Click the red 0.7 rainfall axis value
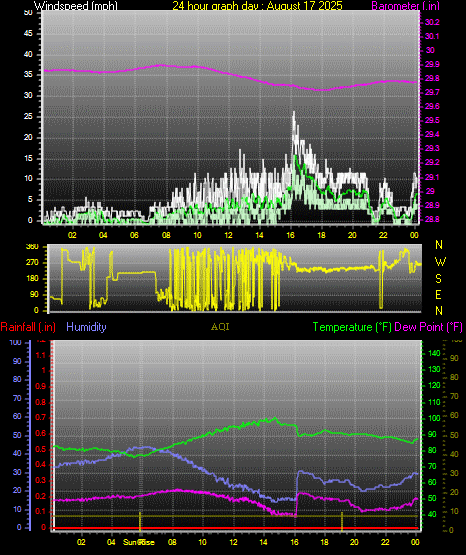Screen dimensions: 466x555 point(41,417)
